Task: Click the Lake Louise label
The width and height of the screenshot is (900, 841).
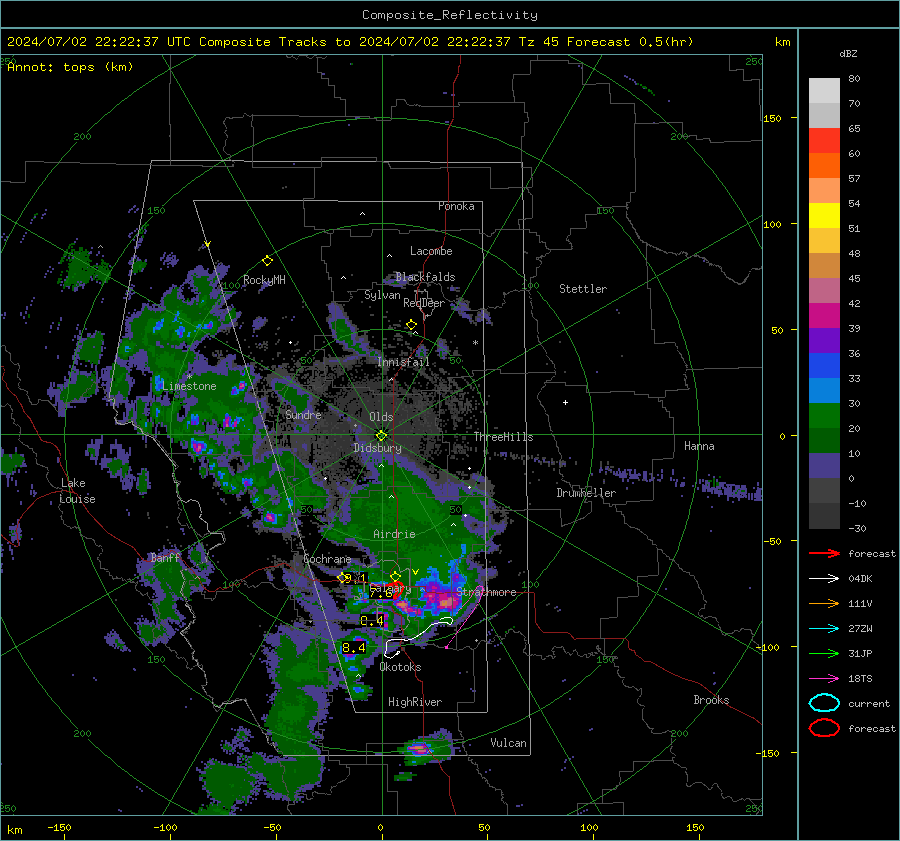Action: point(77,491)
